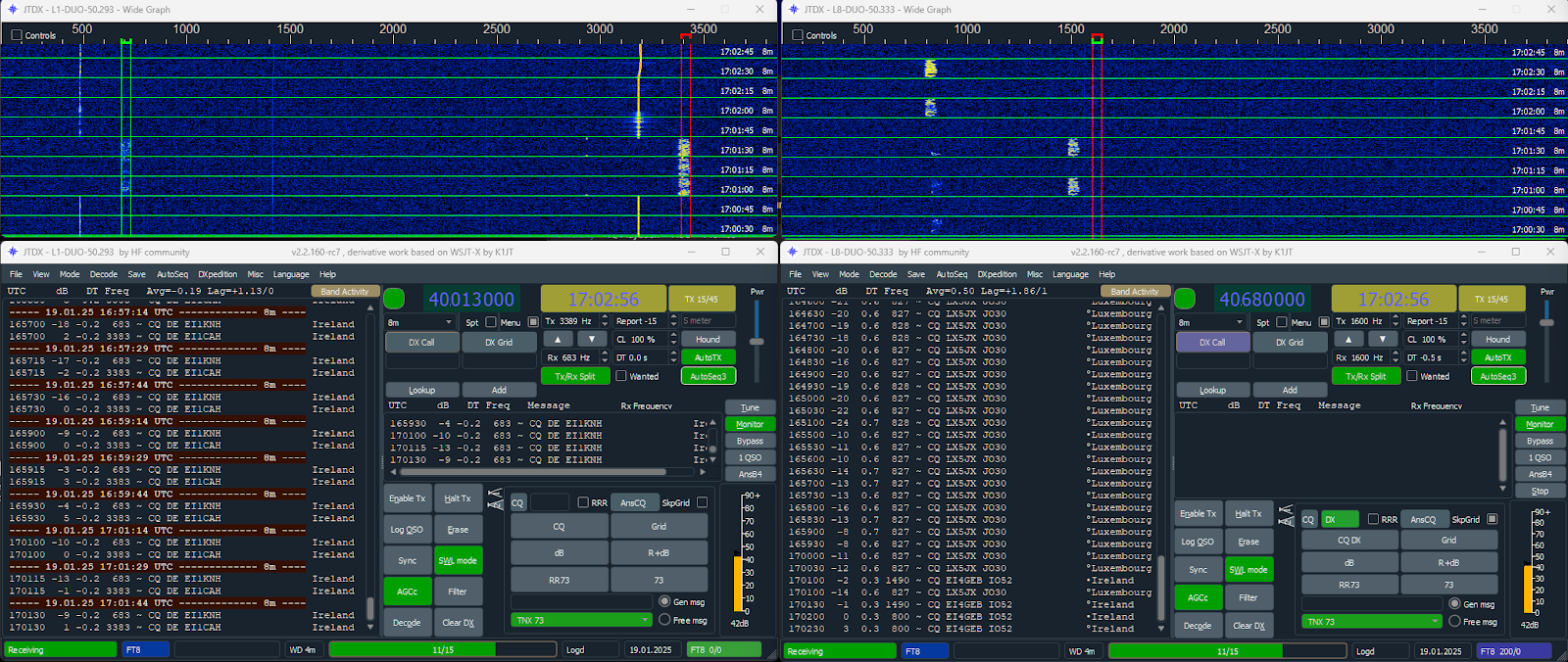Select Gen msg radio in L8-DUO window
Image resolution: width=1568 pixels, height=662 pixels.
tap(1455, 604)
